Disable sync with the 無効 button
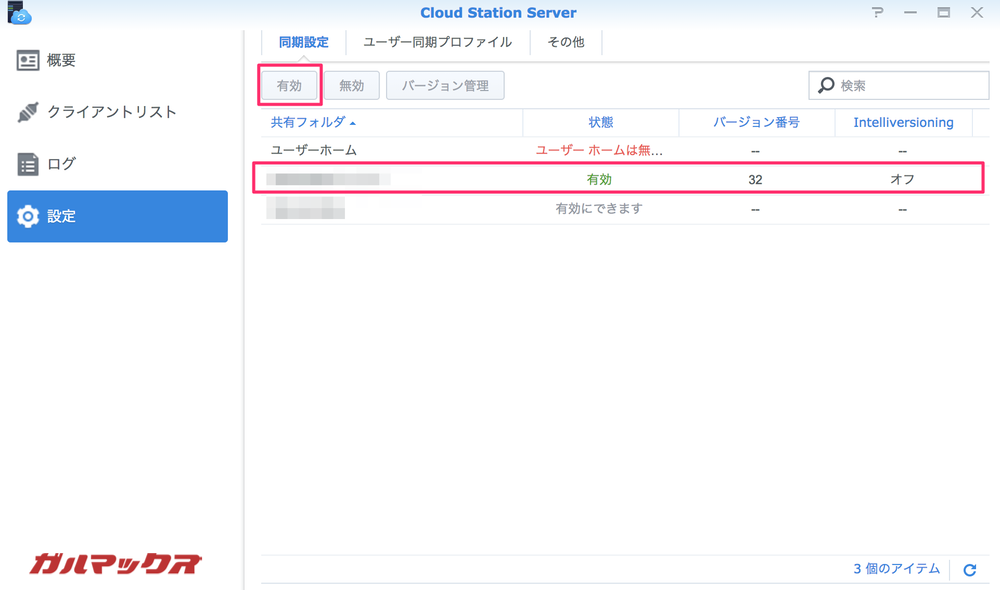1000x590 pixels. click(x=351, y=85)
